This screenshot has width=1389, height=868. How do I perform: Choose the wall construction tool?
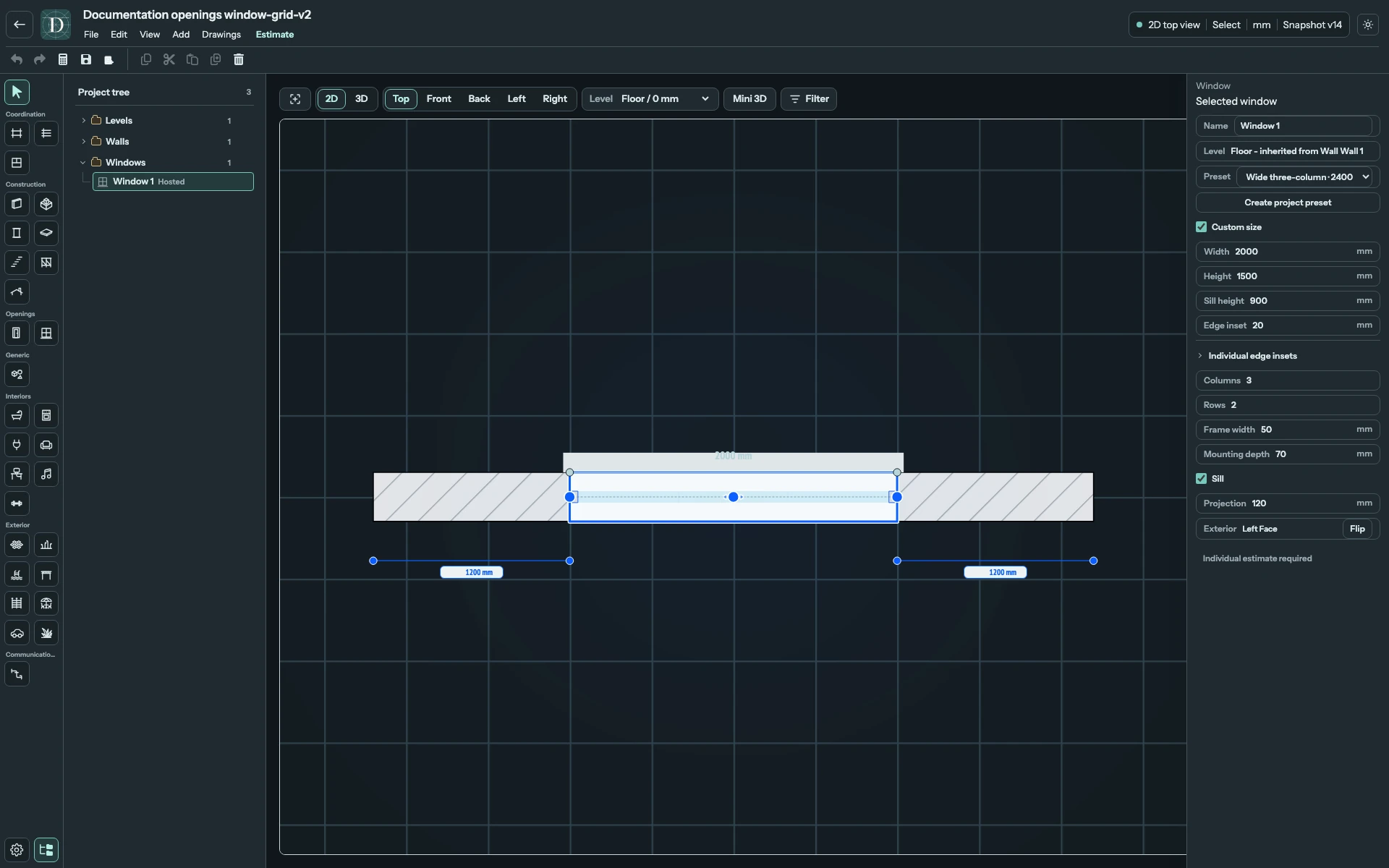click(x=17, y=204)
